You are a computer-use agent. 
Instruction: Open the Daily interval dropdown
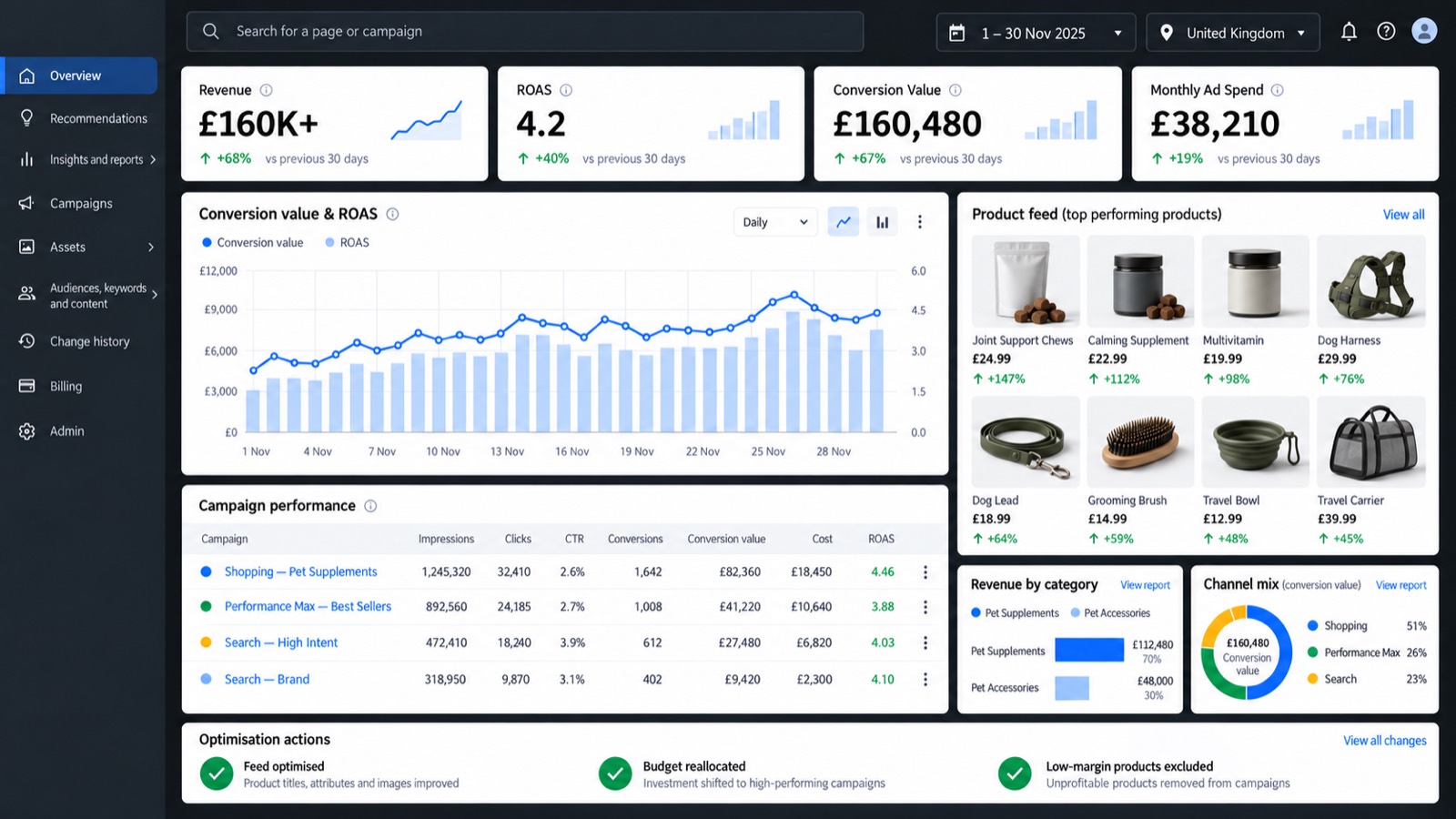click(774, 222)
